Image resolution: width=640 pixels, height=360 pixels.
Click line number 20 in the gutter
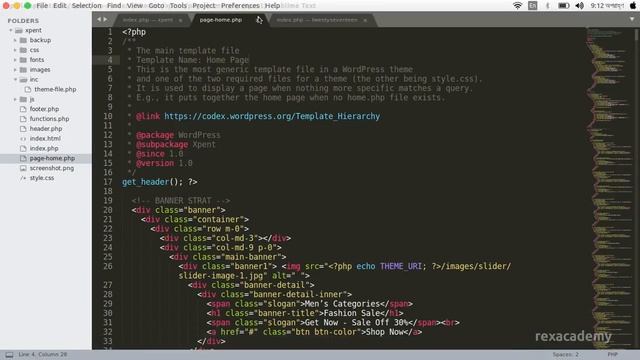(x=107, y=210)
